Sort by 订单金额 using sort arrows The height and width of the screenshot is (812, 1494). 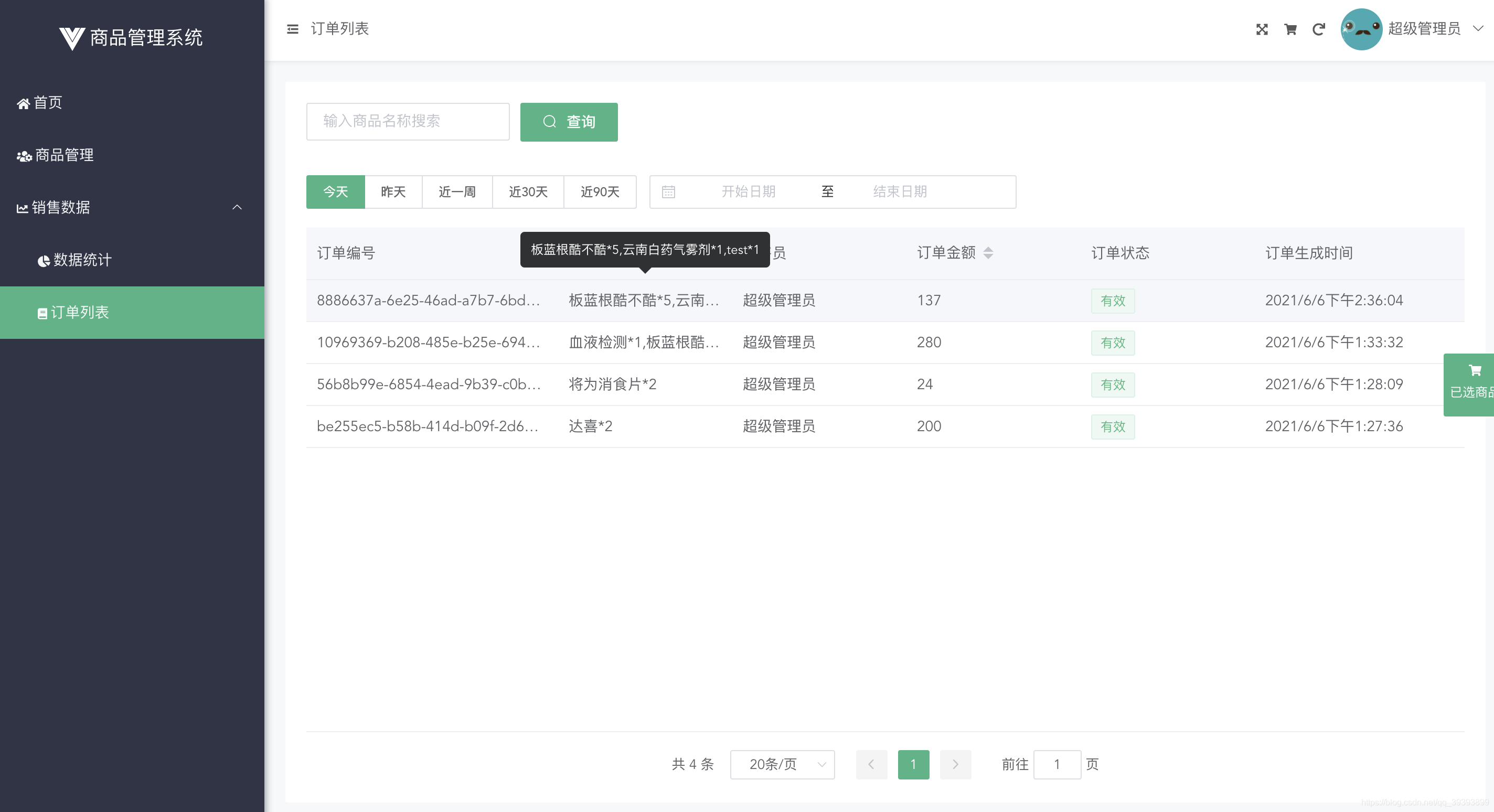pos(988,253)
